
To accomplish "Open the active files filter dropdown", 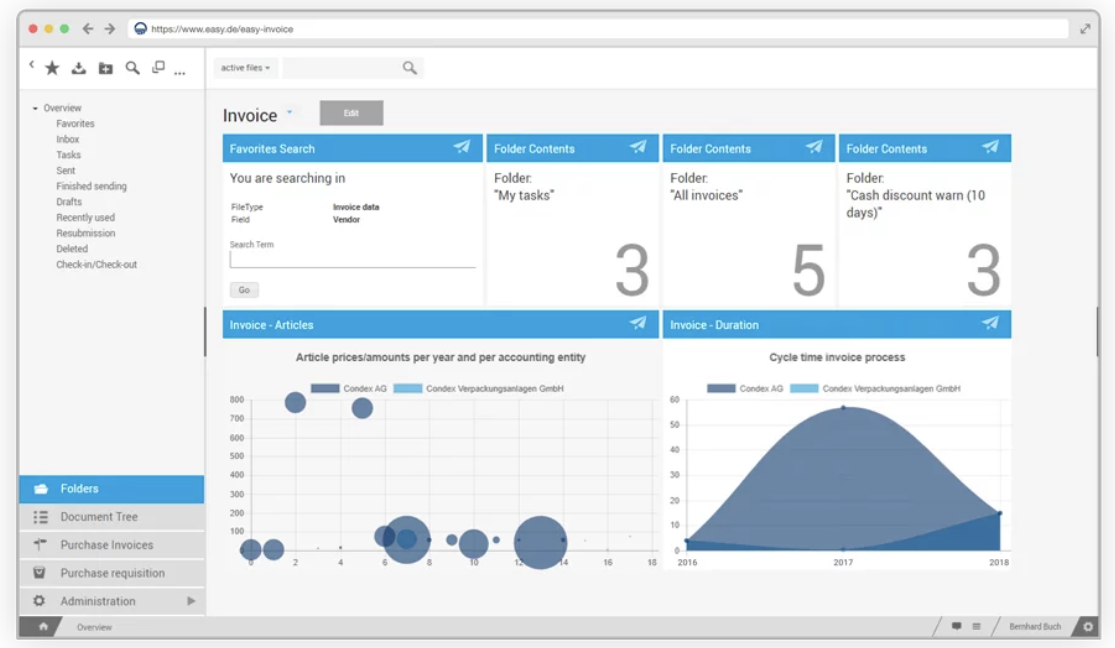I will tap(246, 66).
